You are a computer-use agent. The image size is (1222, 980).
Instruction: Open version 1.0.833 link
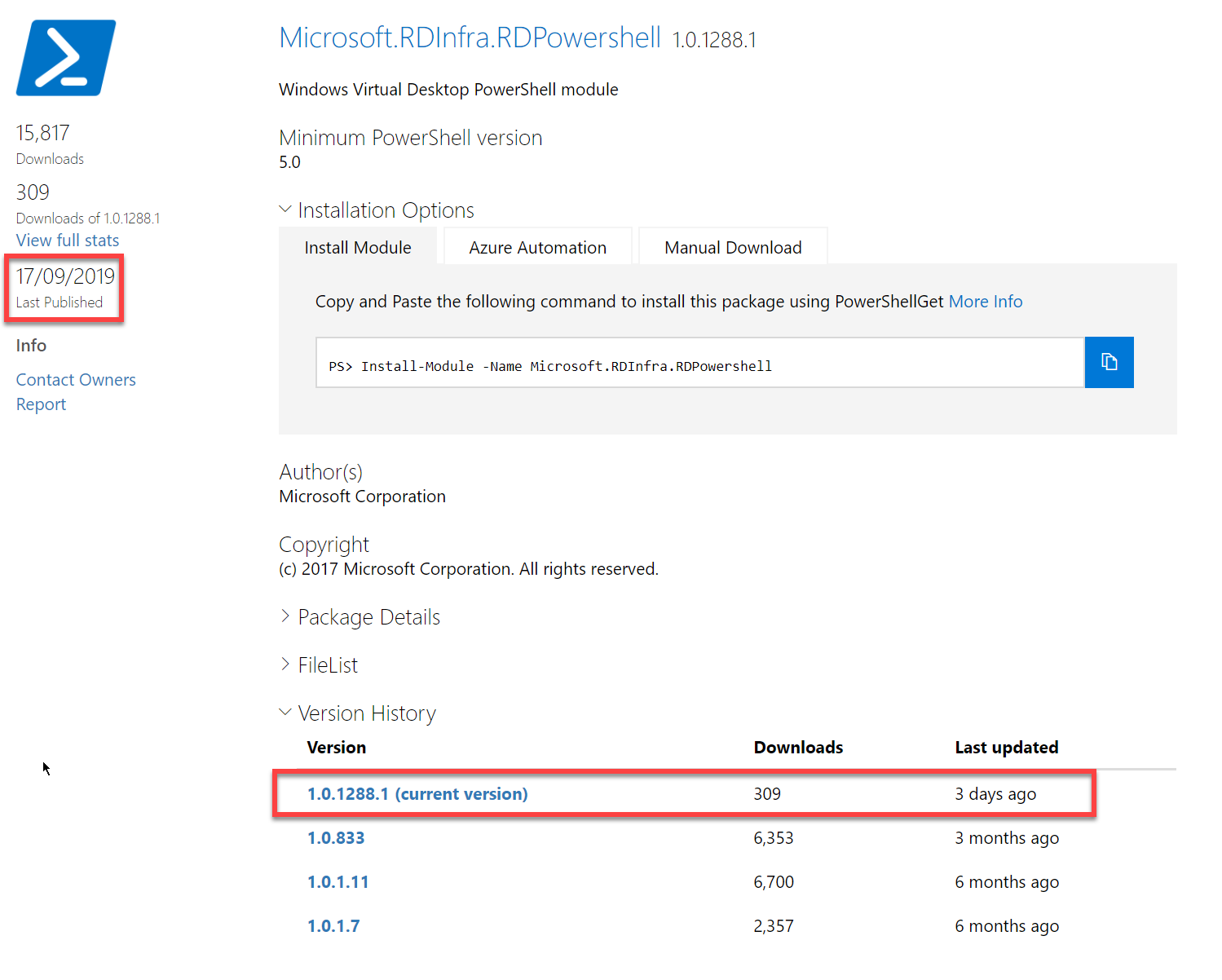[336, 838]
